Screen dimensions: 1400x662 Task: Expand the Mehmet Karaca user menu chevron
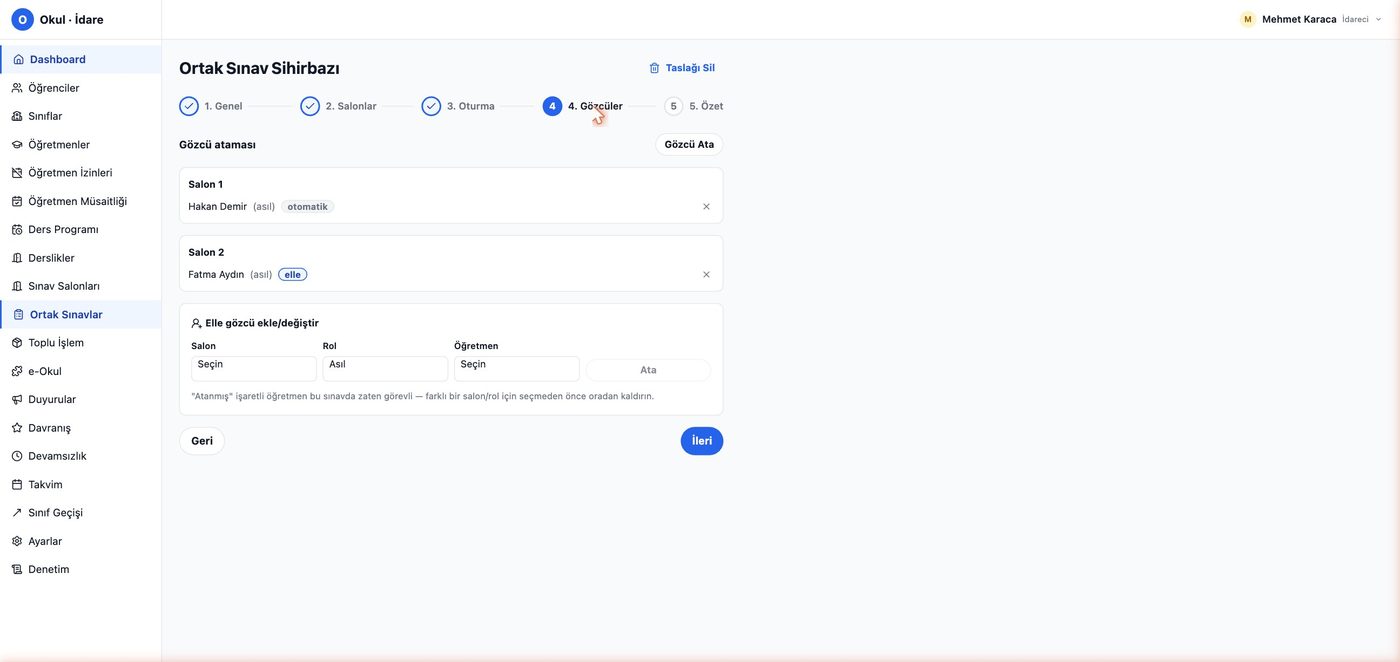pos(1379,19)
